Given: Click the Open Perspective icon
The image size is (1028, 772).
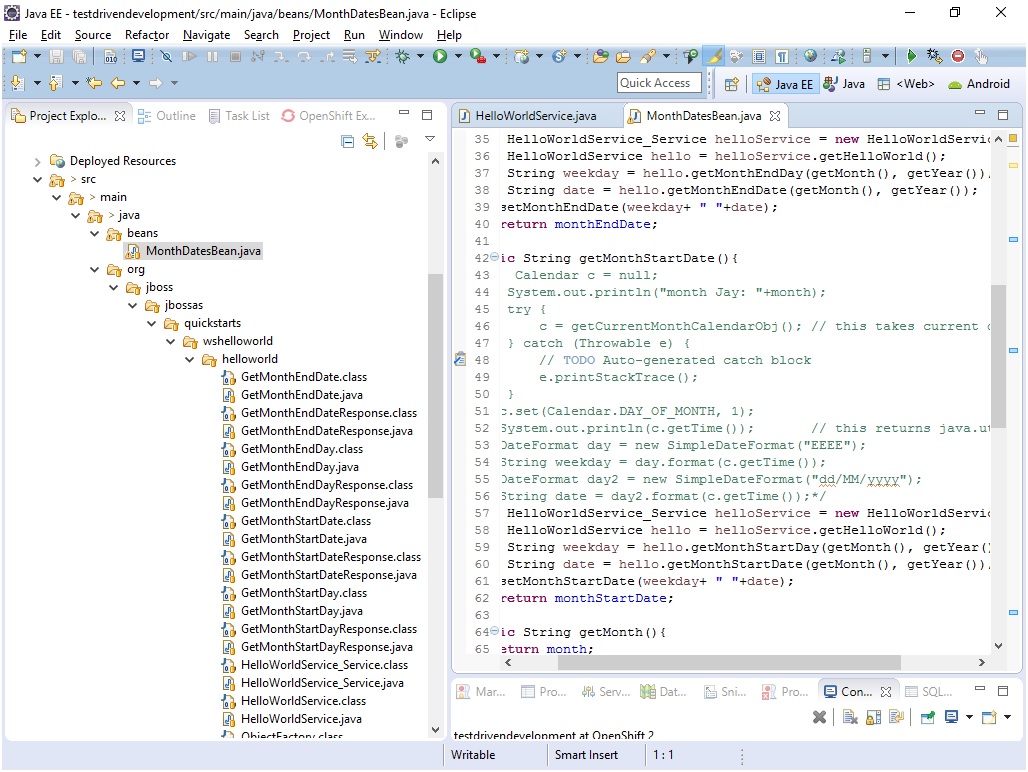Looking at the screenshot, I should coord(731,84).
